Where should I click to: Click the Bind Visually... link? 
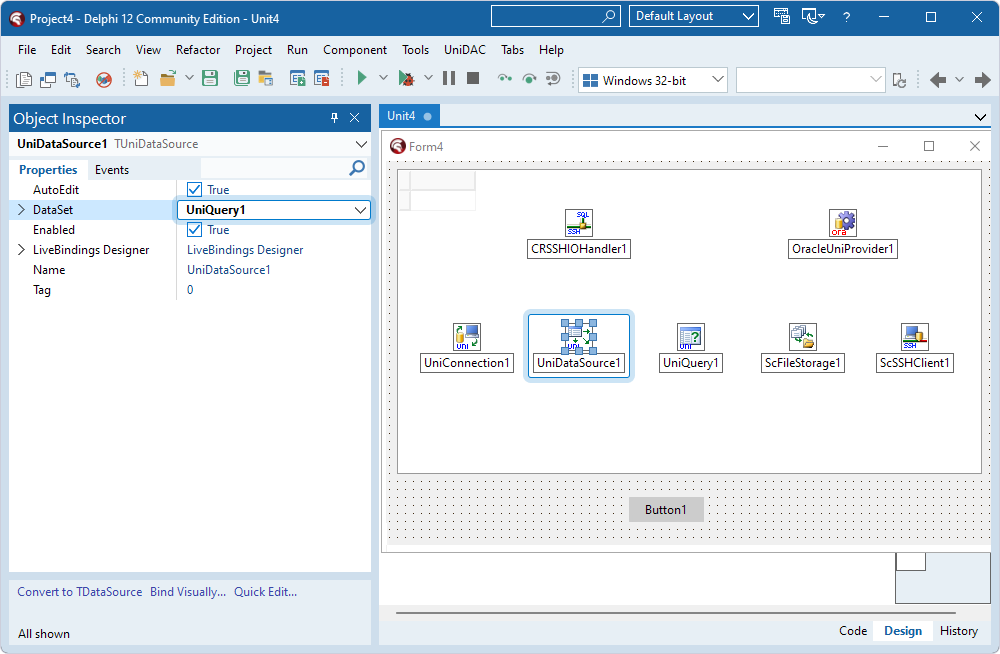[x=187, y=591]
